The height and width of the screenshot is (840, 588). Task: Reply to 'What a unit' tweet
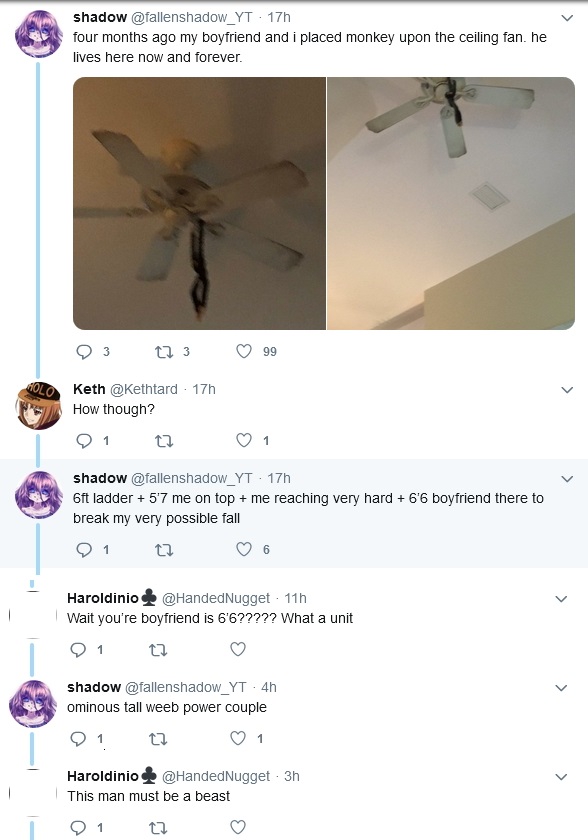point(78,649)
